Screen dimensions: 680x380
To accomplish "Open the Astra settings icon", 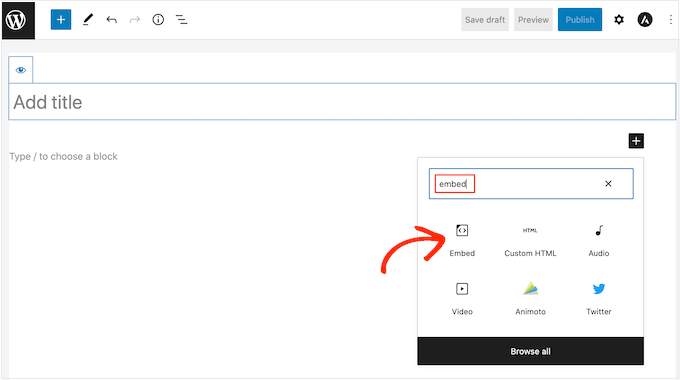I will click(645, 20).
